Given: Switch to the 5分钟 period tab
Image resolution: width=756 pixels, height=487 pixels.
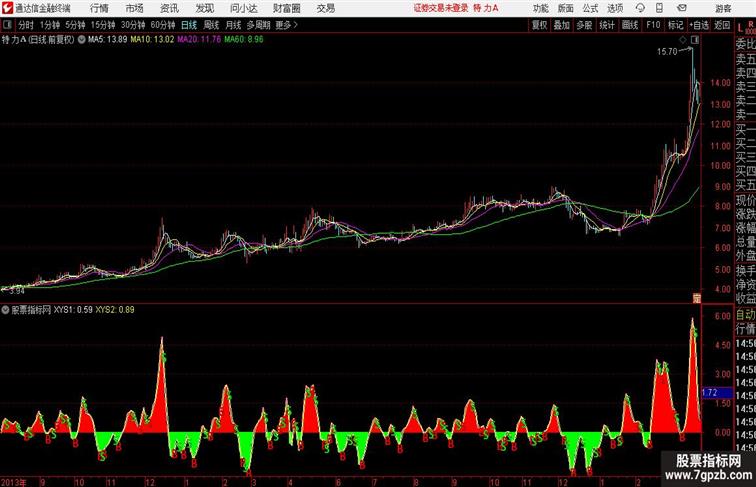Looking at the screenshot, I should pyautogui.click(x=75, y=25).
